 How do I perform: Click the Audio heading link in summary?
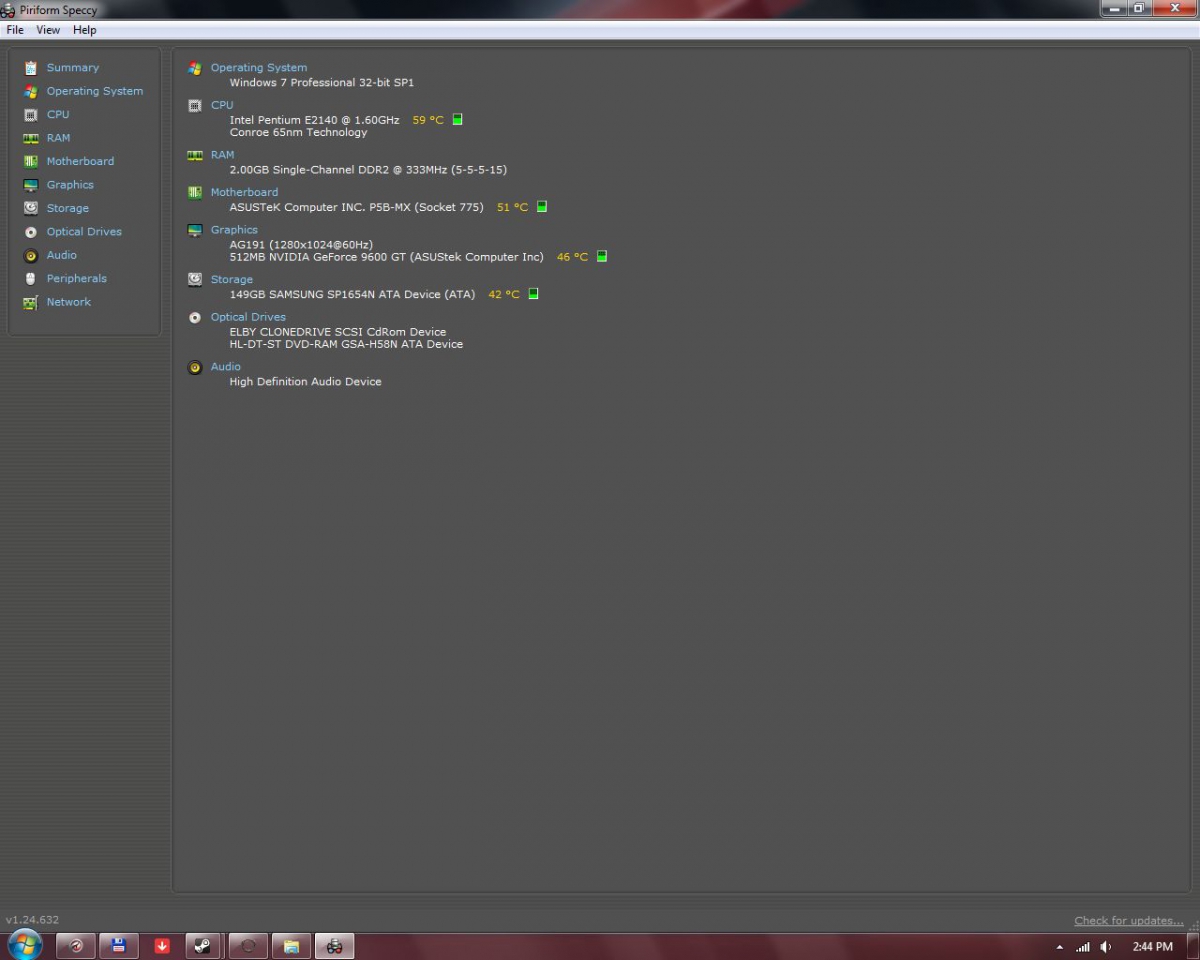point(225,367)
